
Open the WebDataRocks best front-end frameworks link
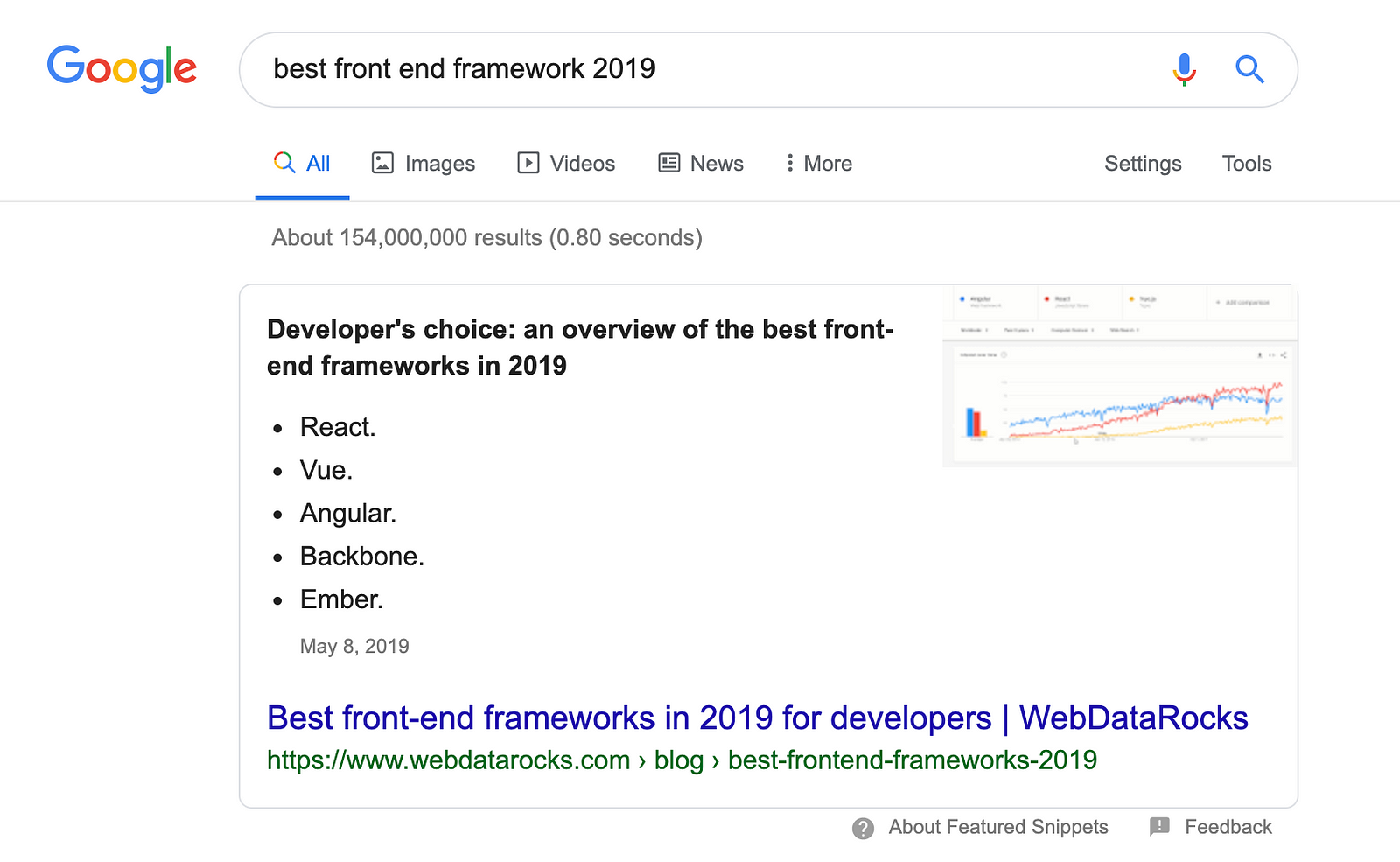click(x=757, y=718)
